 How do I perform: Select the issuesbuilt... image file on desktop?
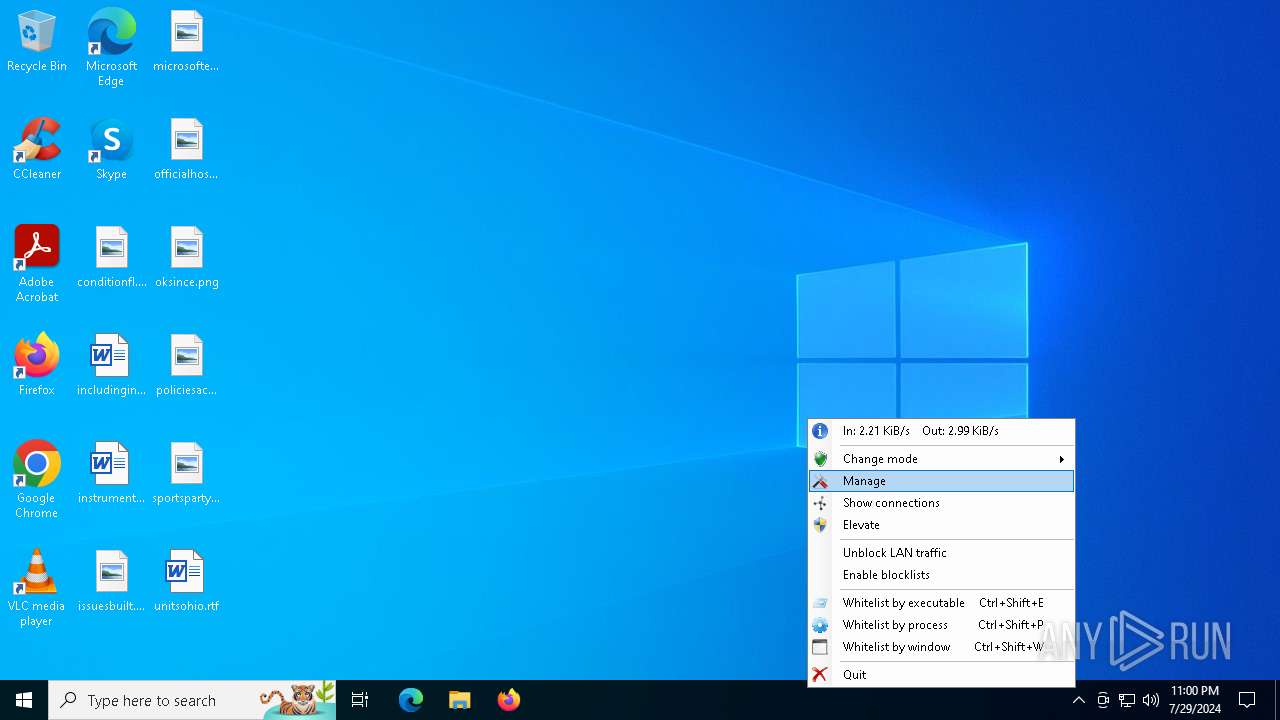[111, 582]
